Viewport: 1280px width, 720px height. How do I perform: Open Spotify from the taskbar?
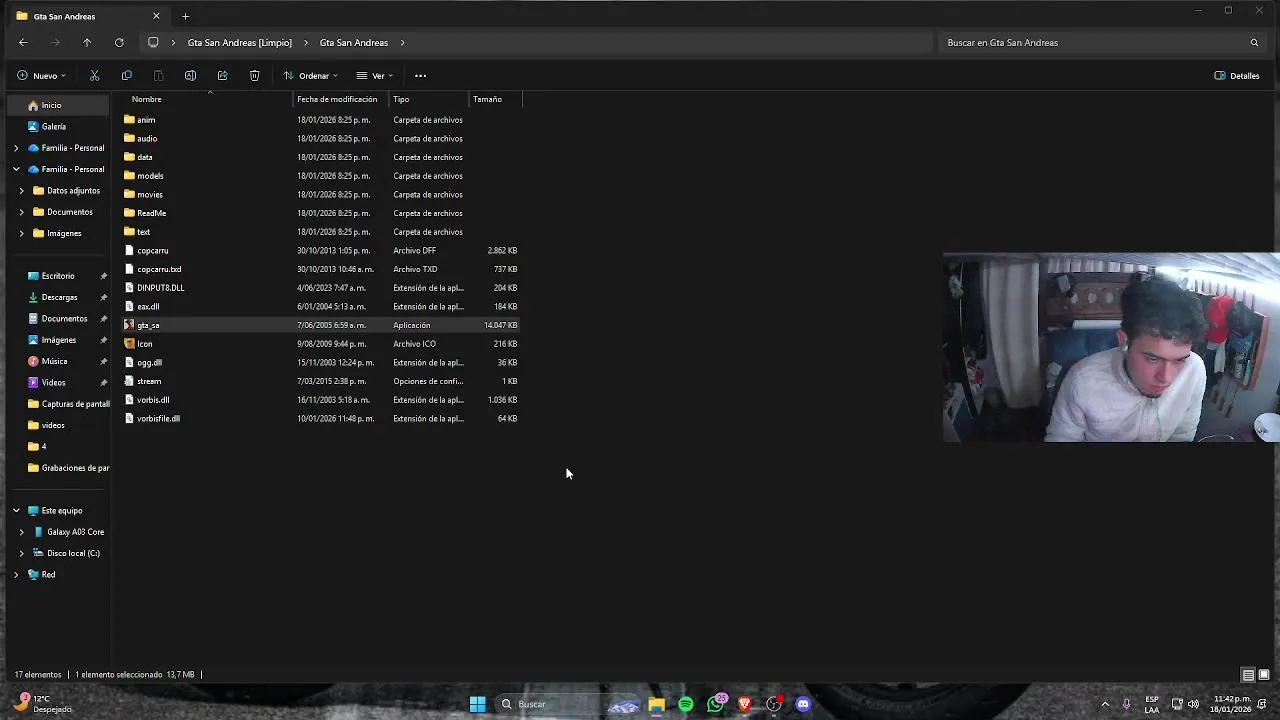click(686, 704)
